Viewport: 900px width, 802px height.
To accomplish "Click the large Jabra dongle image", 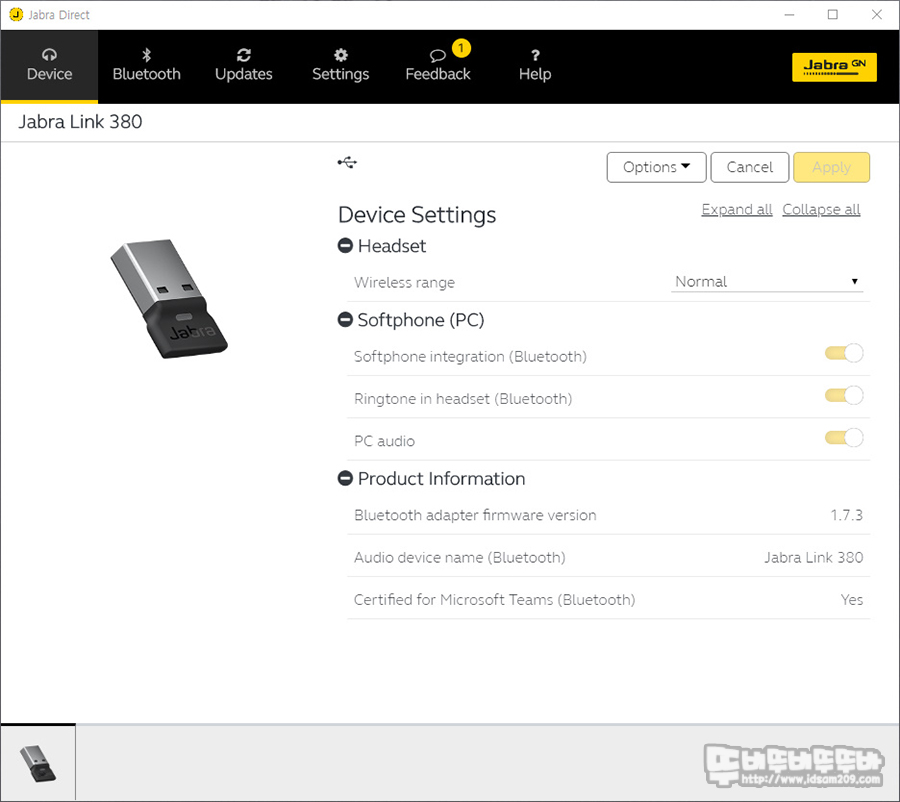I will (169, 299).
